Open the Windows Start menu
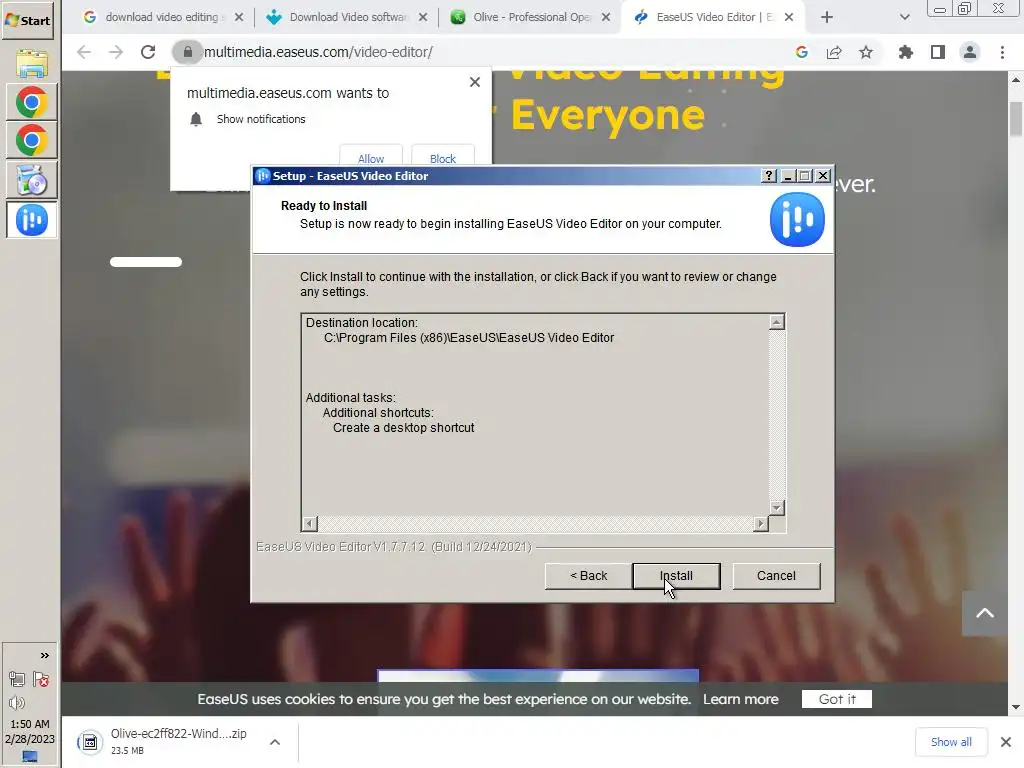 pyautogui.click(x=27, y=20)
